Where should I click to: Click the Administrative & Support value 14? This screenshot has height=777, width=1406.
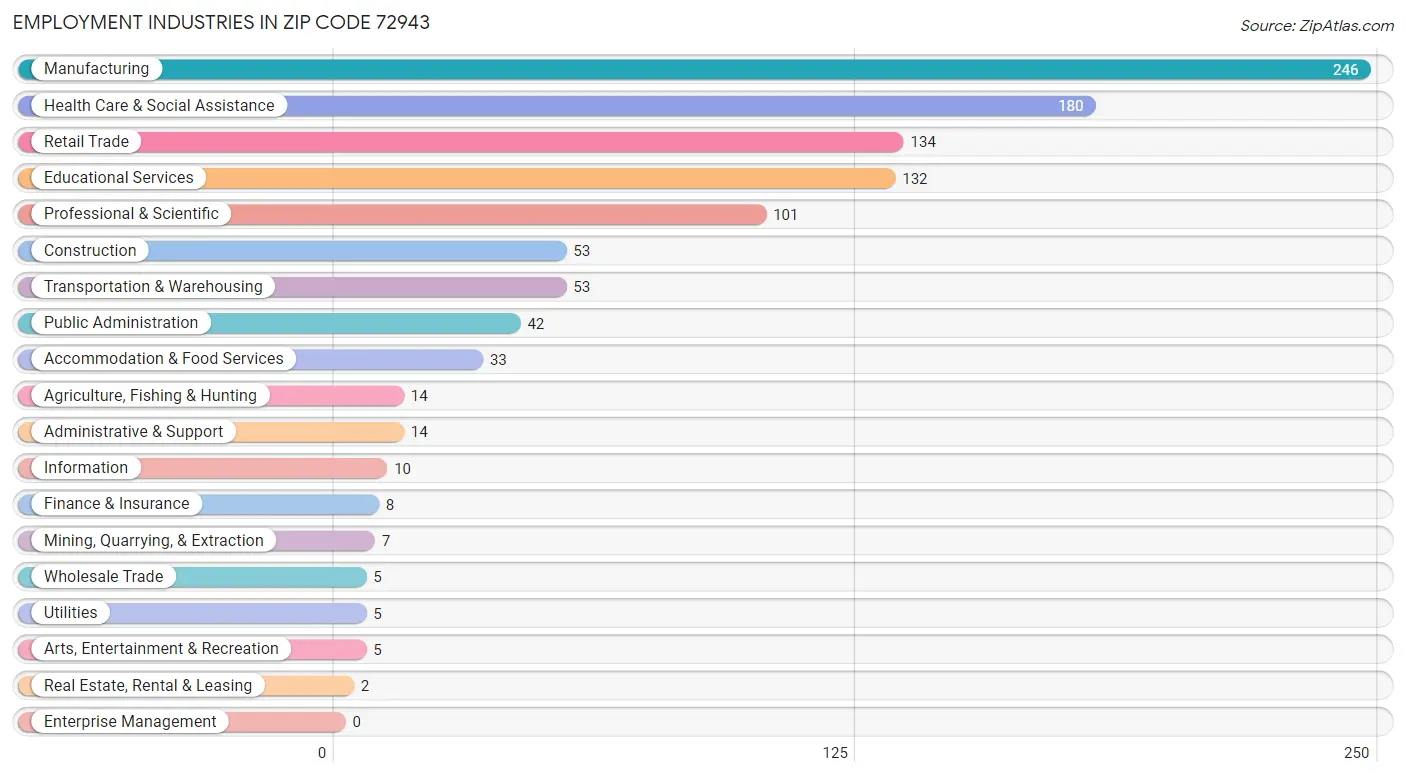click(419, 432)
